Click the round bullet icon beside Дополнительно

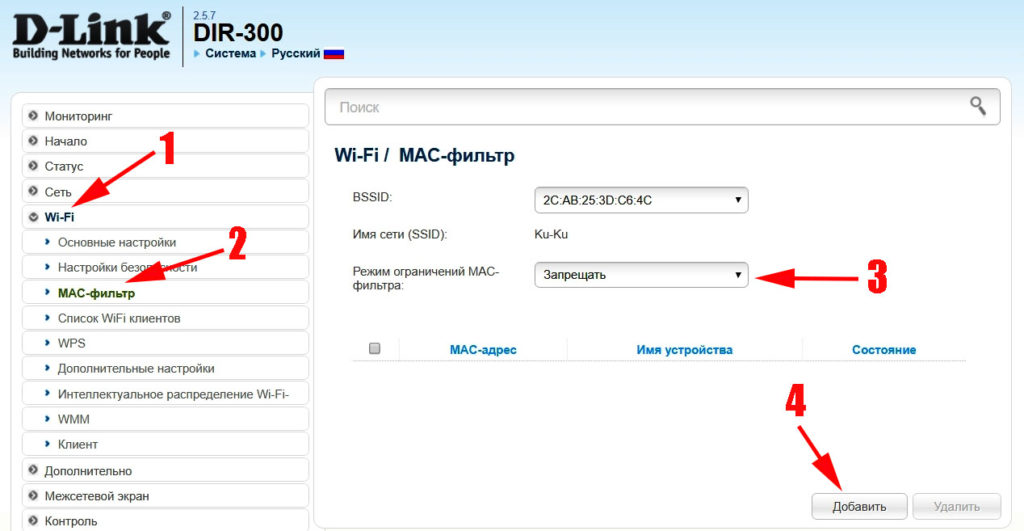tap(33, 470)
